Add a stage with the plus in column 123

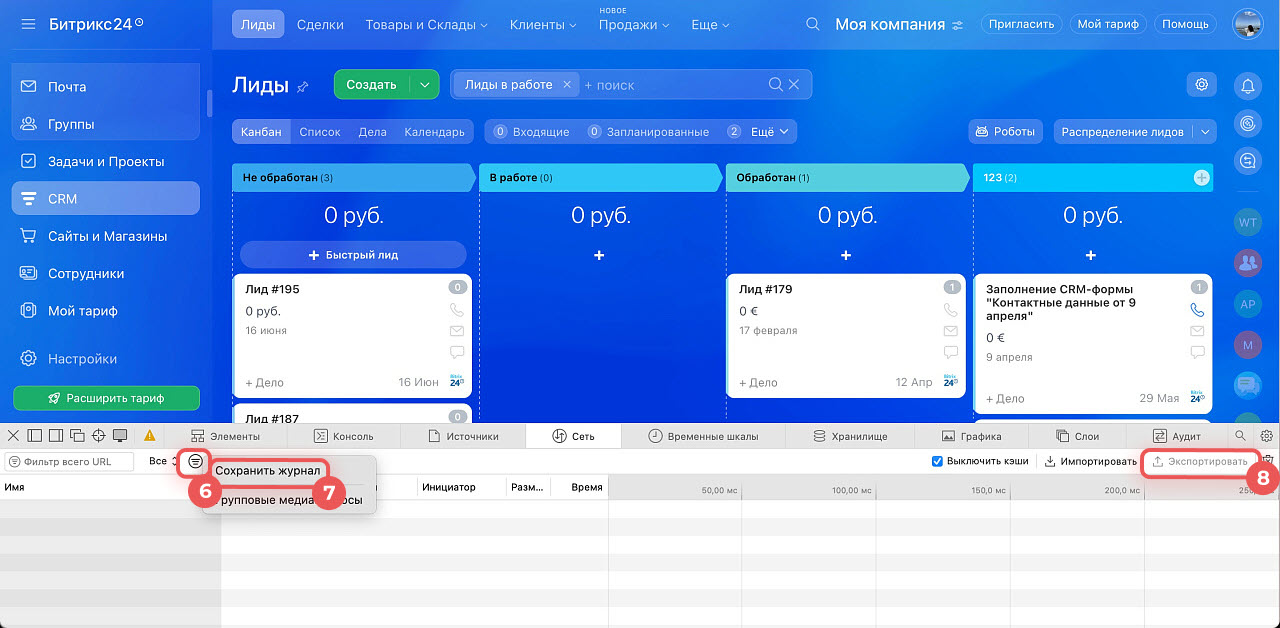[1201, 177]
